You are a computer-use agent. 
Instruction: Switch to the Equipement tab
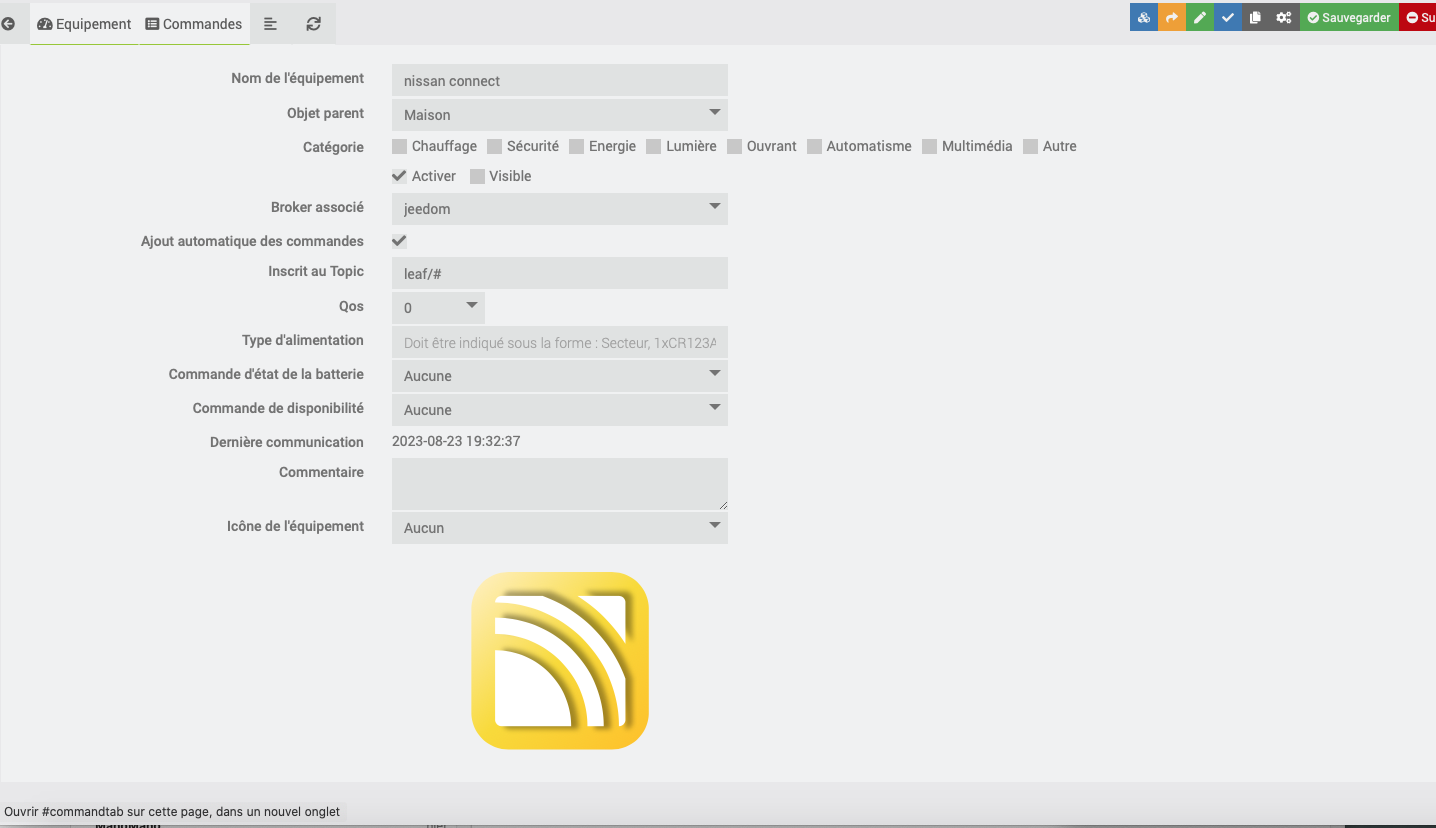click(84, 24)
